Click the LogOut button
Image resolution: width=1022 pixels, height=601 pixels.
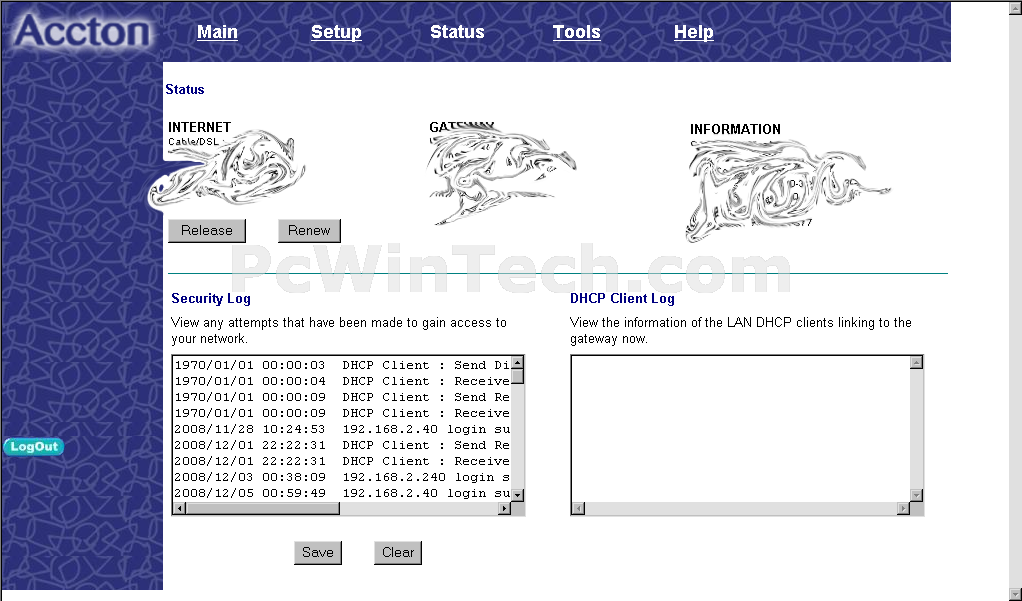click(33, 447)
